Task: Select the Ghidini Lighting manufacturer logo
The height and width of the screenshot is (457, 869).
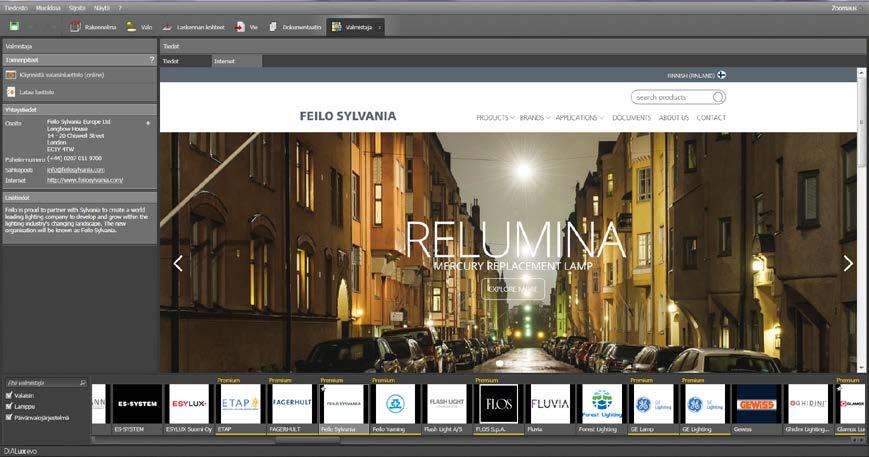Action: tap(808, 404)
